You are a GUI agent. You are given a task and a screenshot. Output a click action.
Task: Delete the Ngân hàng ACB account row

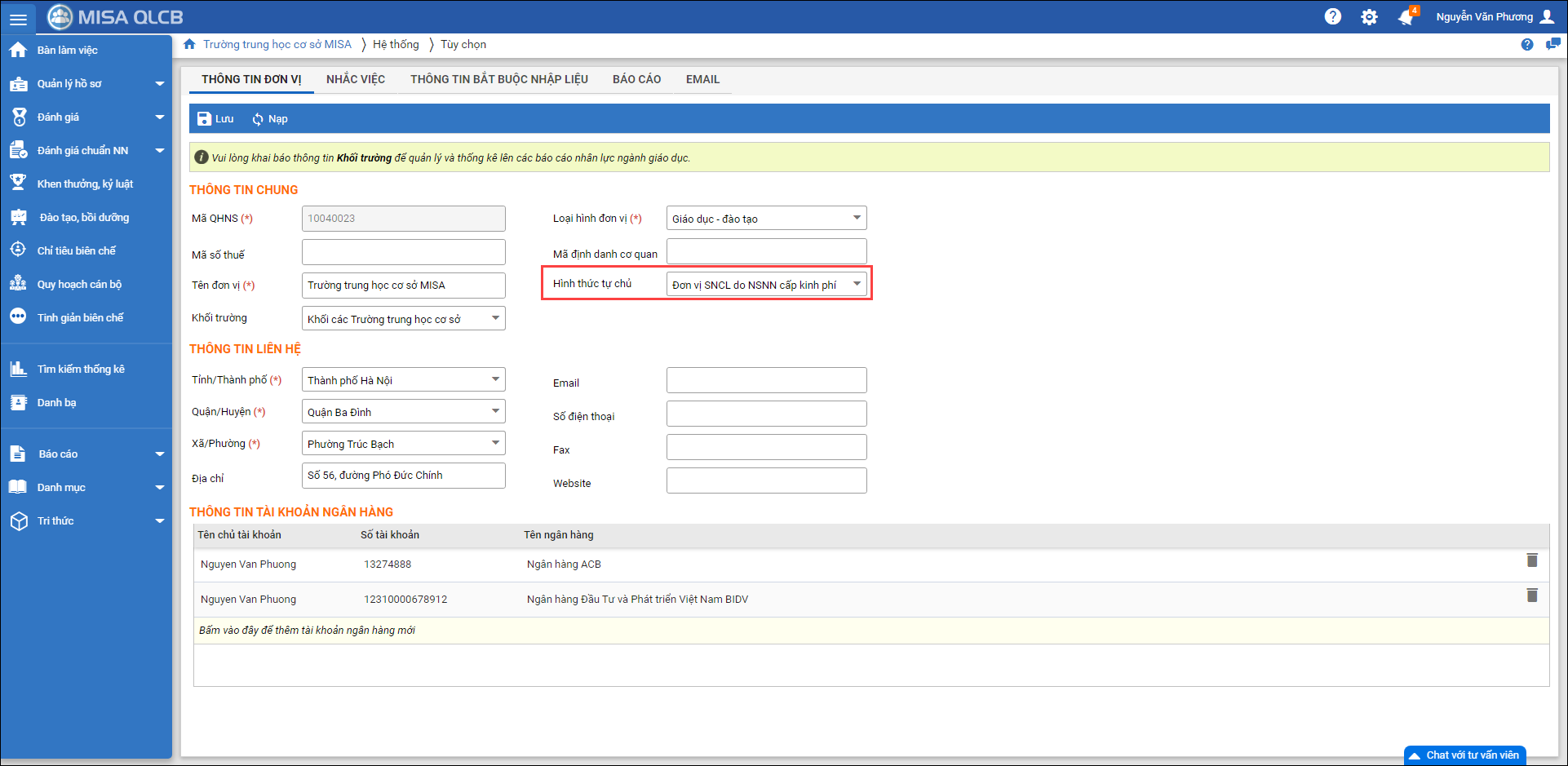[1531, 560]
